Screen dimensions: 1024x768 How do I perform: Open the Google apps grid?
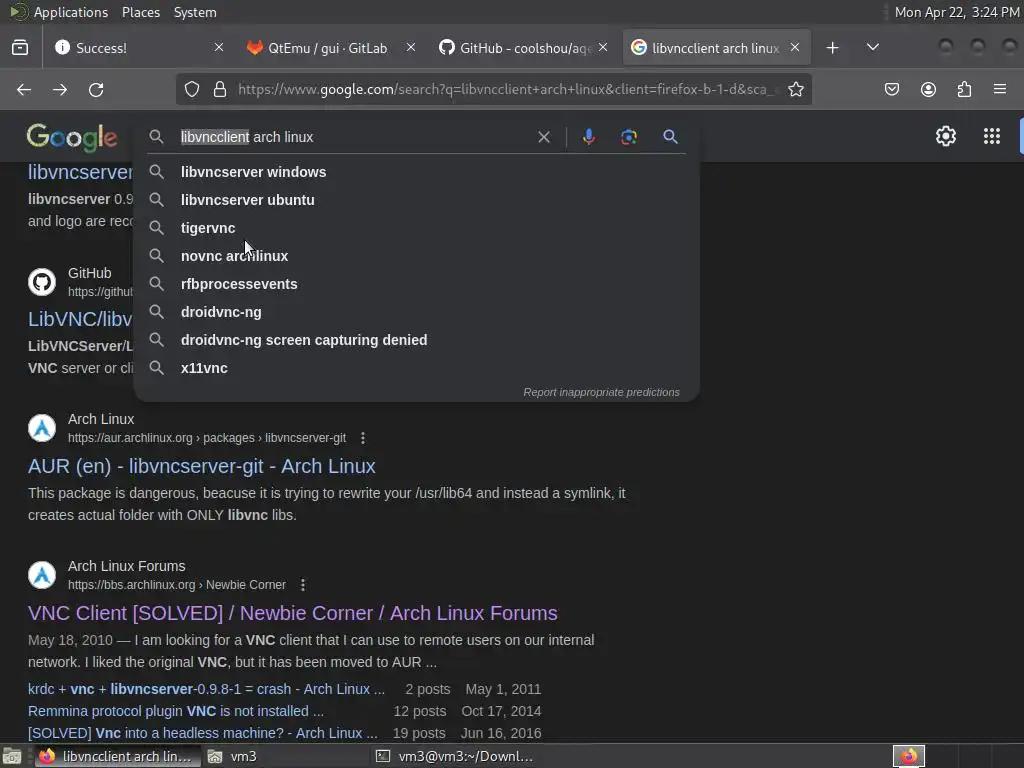992,136
